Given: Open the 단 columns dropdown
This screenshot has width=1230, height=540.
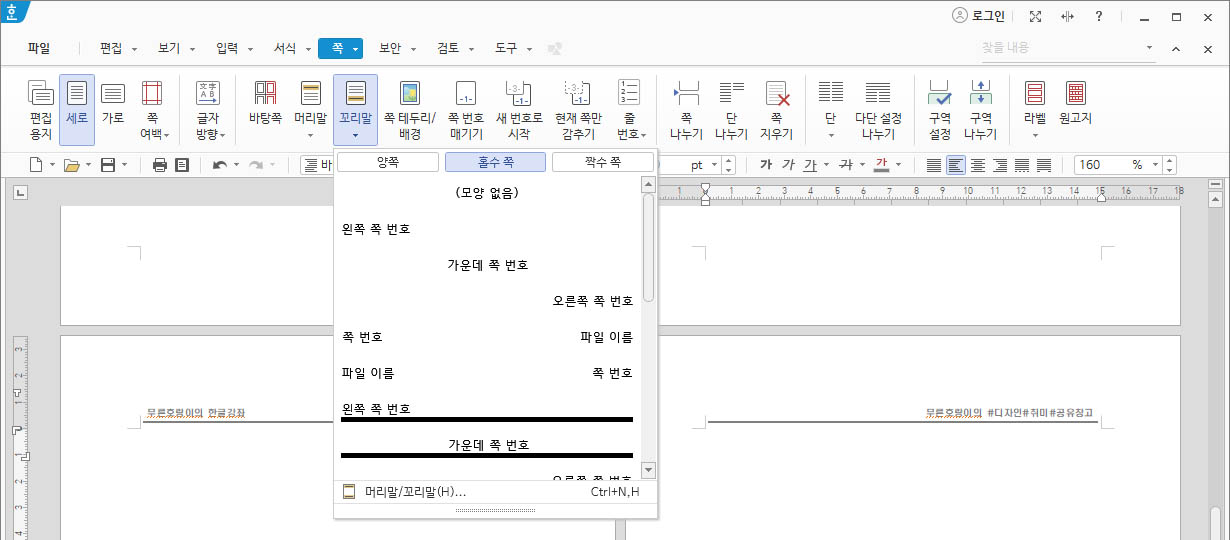Looking at the screenshot, I should click(x=830, y=110).
